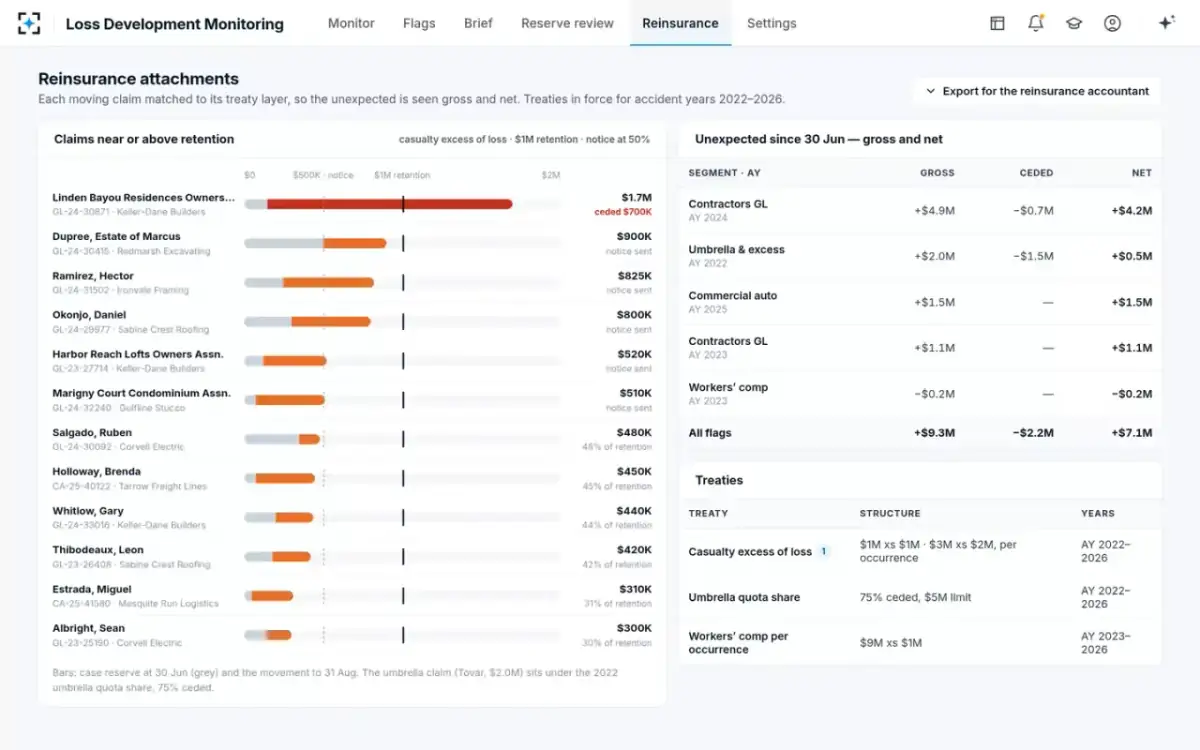Click the Umbrella & excess AY 2022 row
Viewport: 1200px width, 750px height.
[920, 256]
